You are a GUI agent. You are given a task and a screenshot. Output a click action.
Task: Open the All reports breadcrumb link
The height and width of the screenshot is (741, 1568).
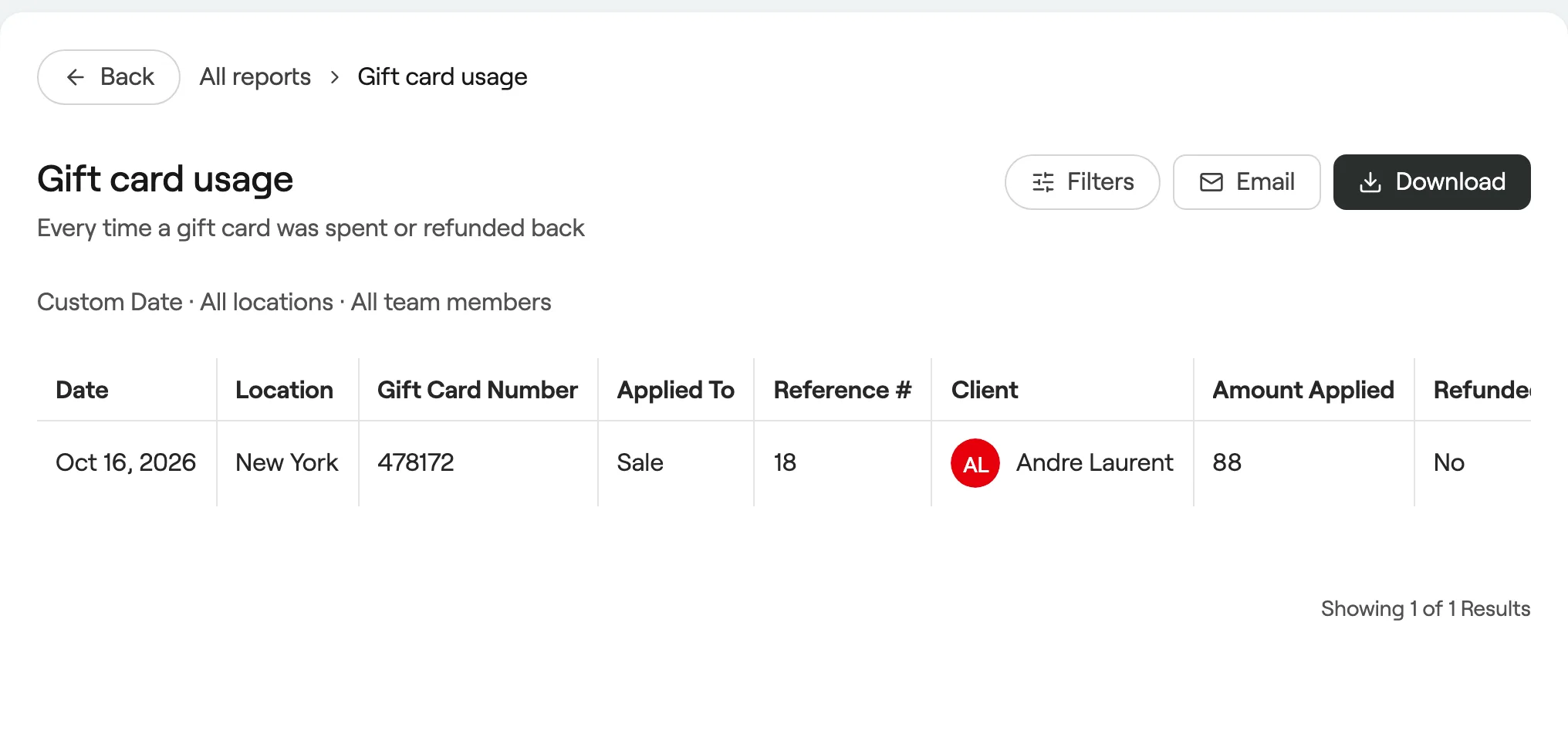pos(255,77)
